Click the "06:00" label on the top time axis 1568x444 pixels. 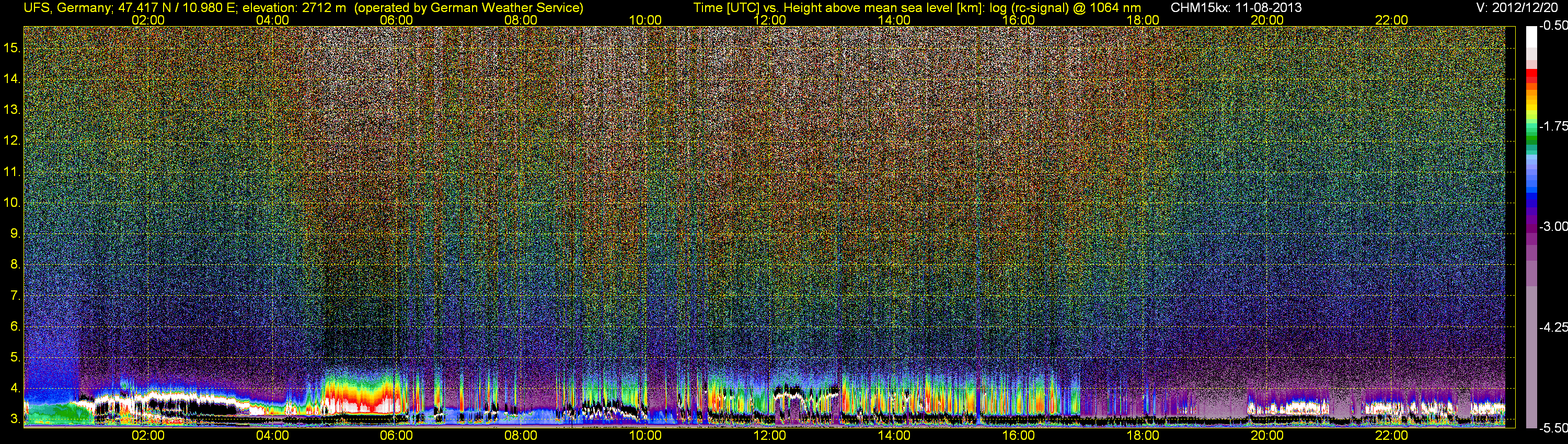click(x=396, y=20)
